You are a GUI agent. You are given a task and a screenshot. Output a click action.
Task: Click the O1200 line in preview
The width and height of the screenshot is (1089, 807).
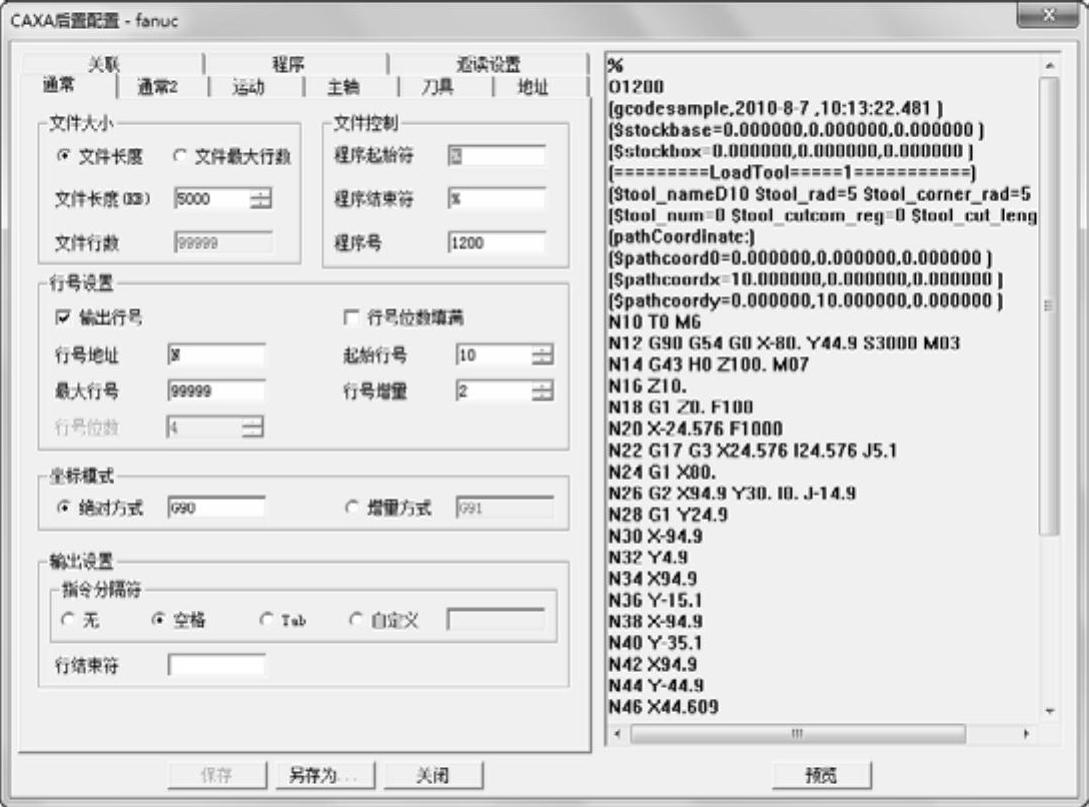pyautogui.click(x=636, y=87)
